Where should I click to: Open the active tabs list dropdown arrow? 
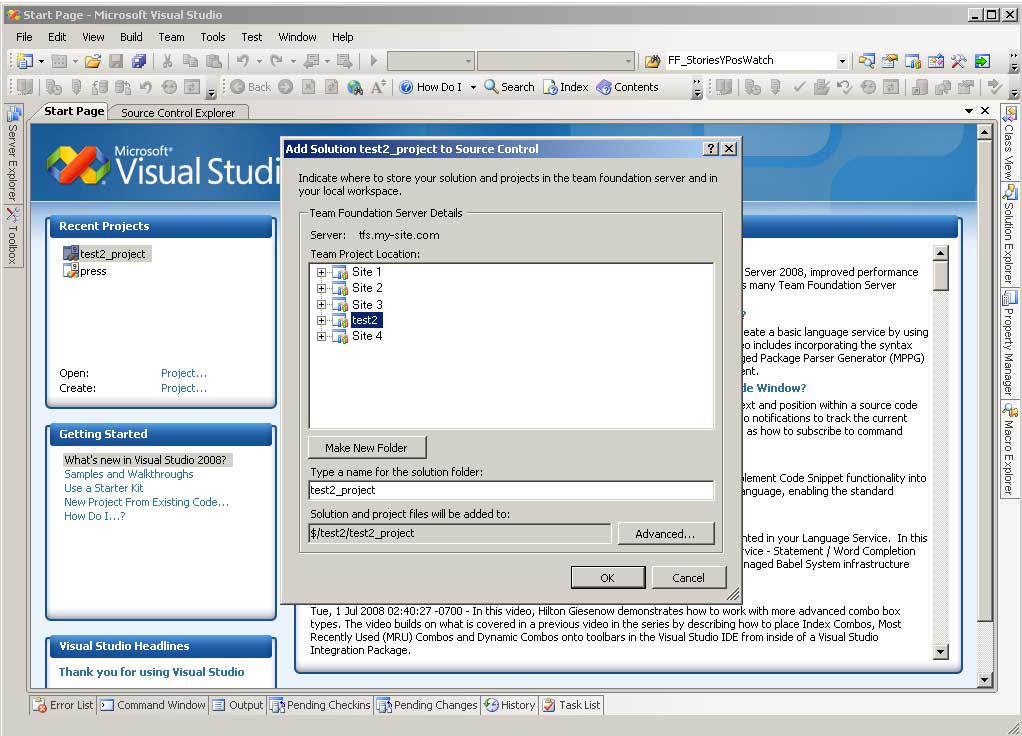(x=969, y=111)
